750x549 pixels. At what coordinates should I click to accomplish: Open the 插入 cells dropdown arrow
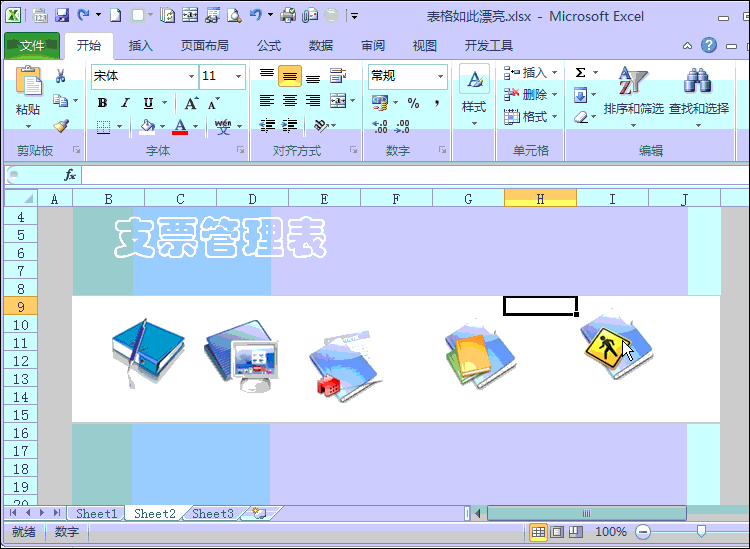coord(554,73)
